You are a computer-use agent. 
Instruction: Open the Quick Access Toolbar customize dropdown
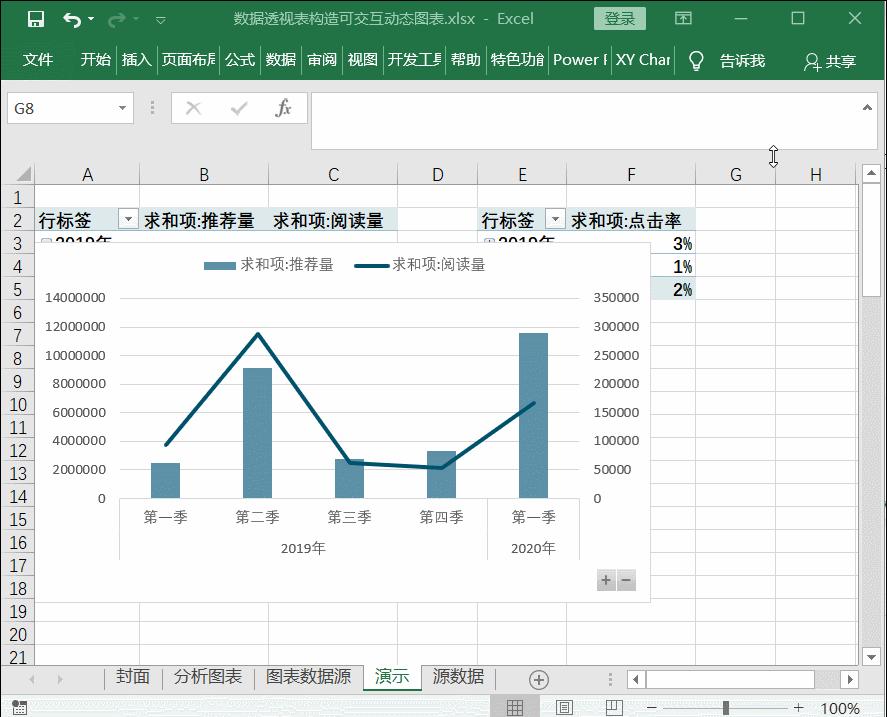(161, 18)
